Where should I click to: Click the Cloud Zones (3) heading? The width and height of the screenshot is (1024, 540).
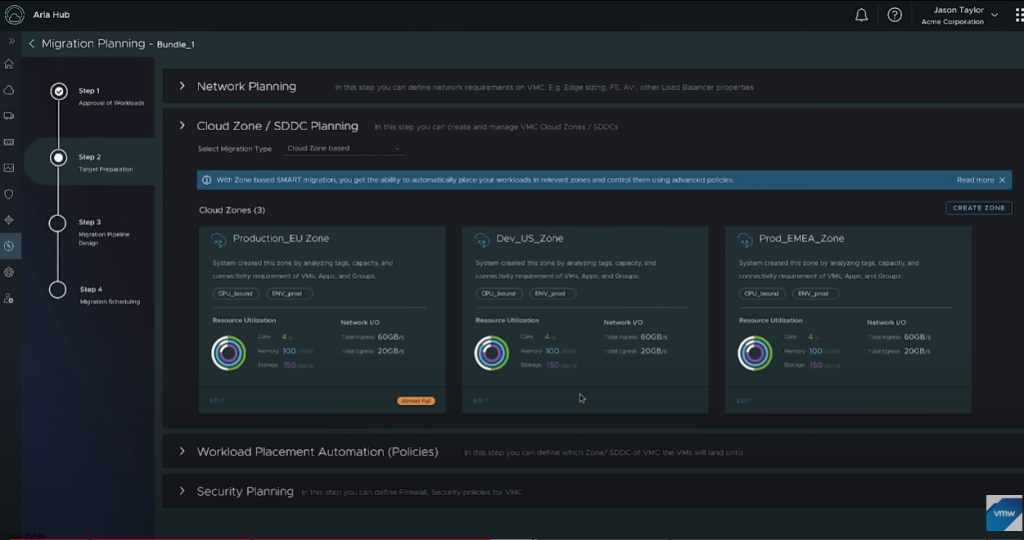coord(232,210)
